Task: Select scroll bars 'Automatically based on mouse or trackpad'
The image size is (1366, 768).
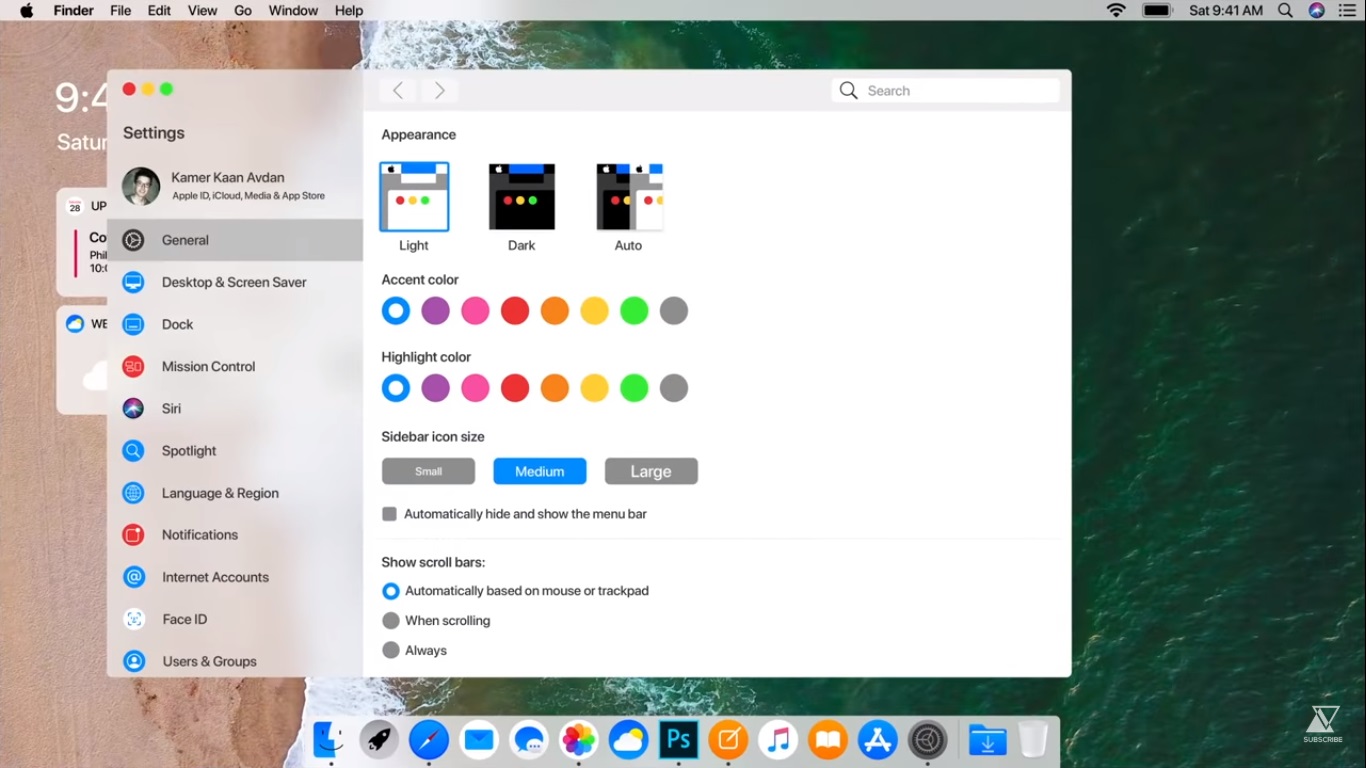Action: (391, 591)
